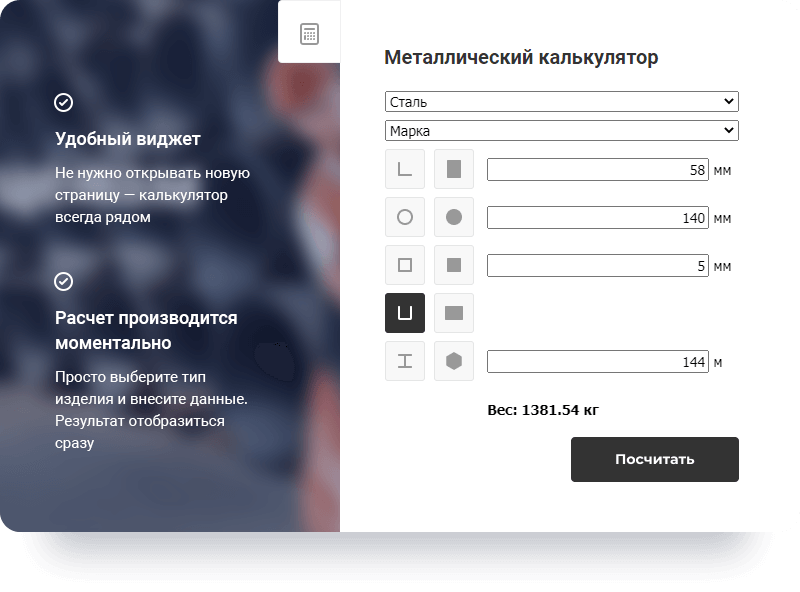Click the checkmark icon above Удобный виджет
The width and height of the screenshot is (800, 592).
[63, 100]
